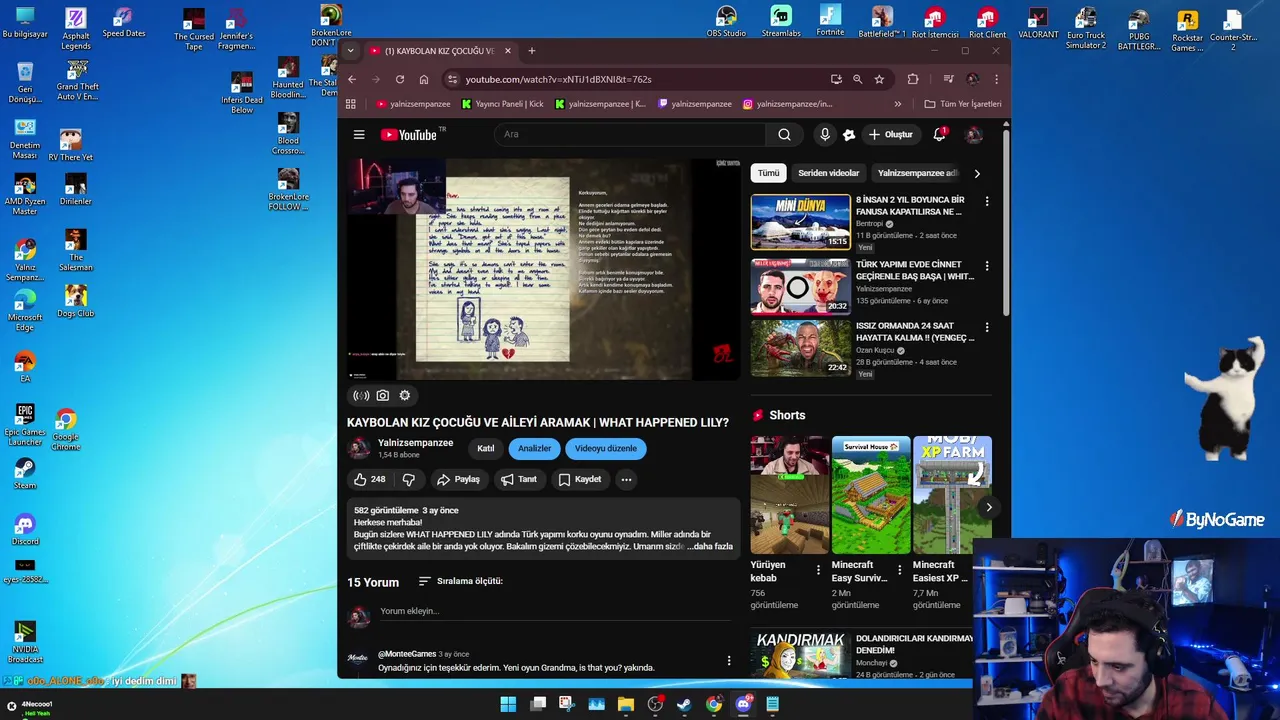Click the Yorum ekleyin comment field
Image resolution: width=1280 pixels, height=720 pixels.
(555, 611)
